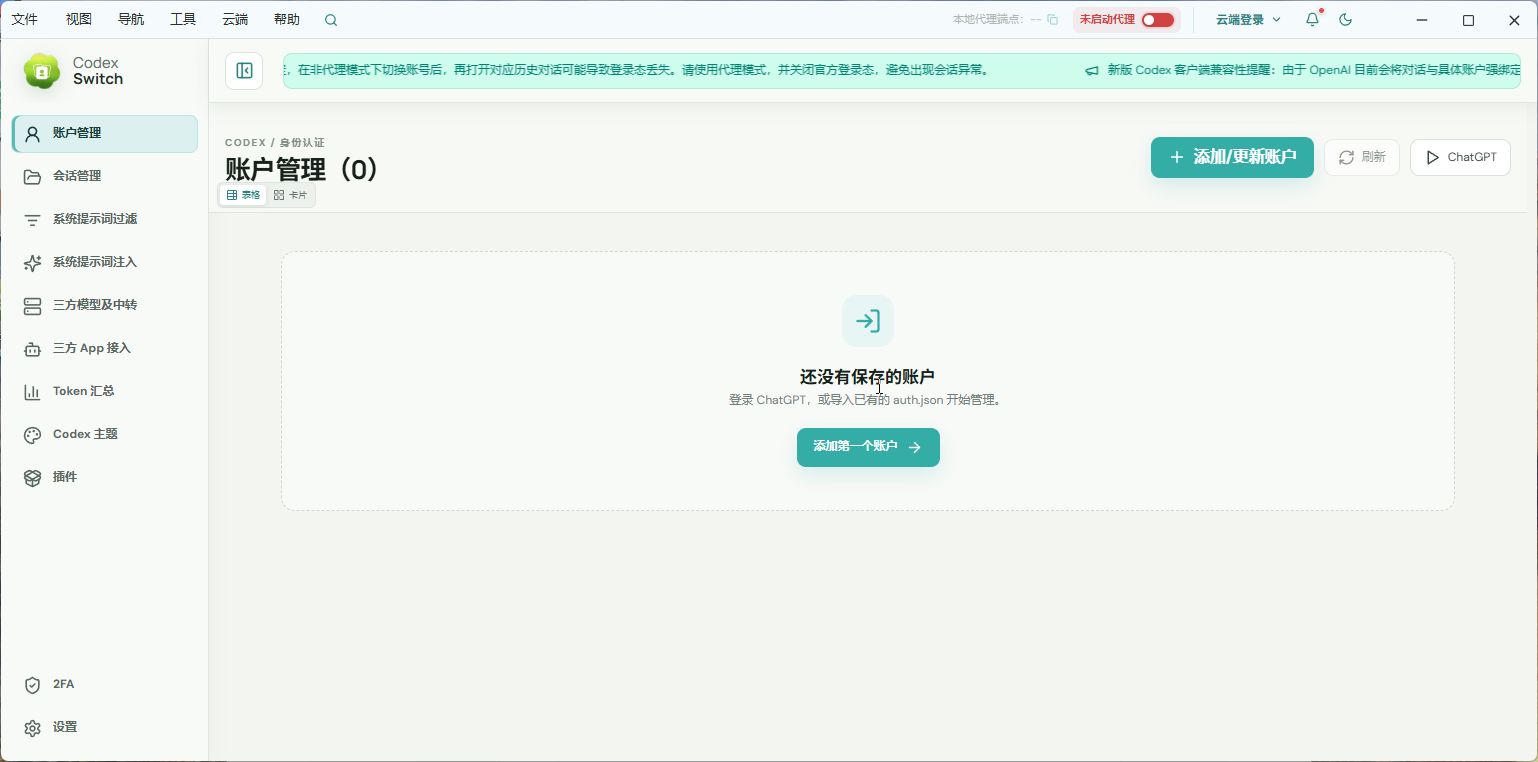
Task: Copy the local proxy endpoint via copy icon
Action: click(x=1052, y=20)
